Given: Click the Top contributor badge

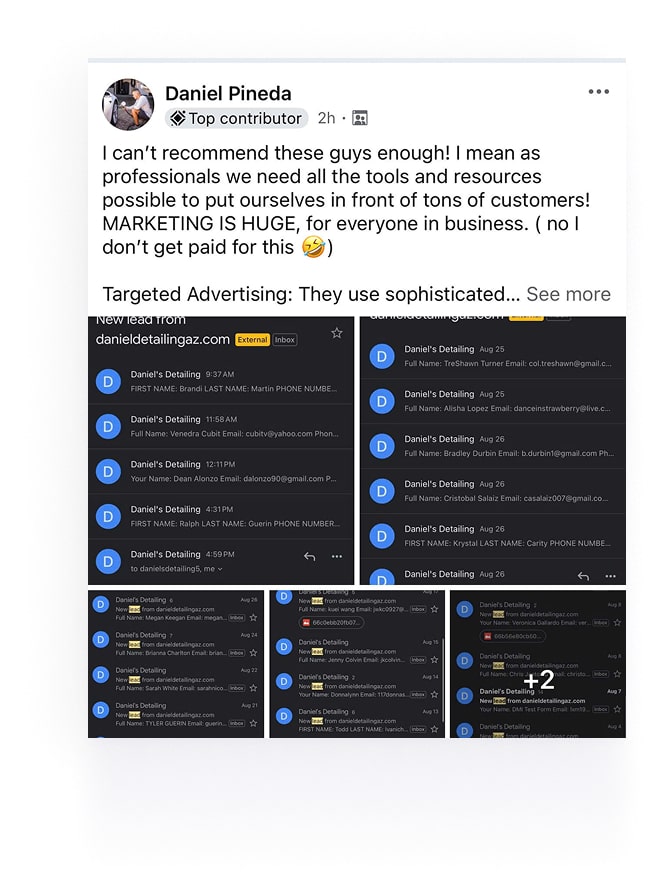Looking at the screenshot, I should pos(236,118).
